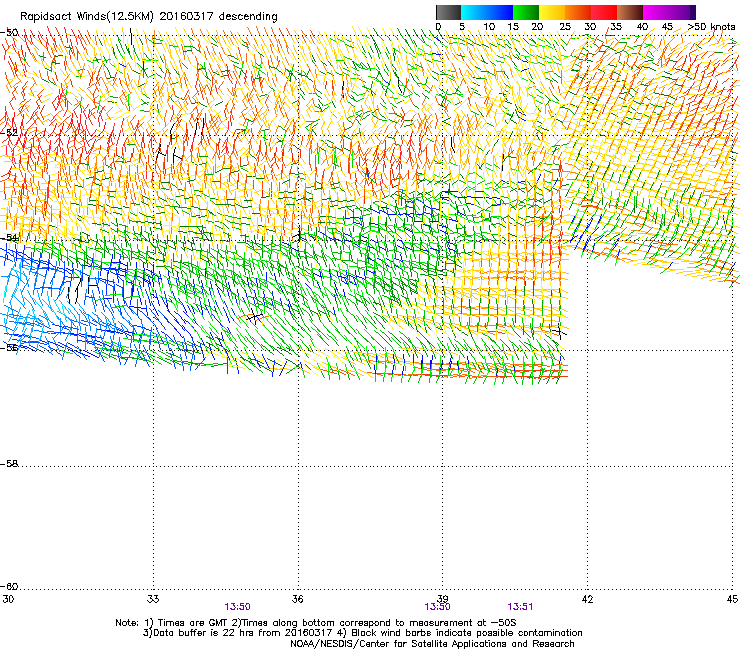Click the ">50 knots" legend label
Image resolution: width=740 pixels, height=650 pixels.
[x=712, y=27]
